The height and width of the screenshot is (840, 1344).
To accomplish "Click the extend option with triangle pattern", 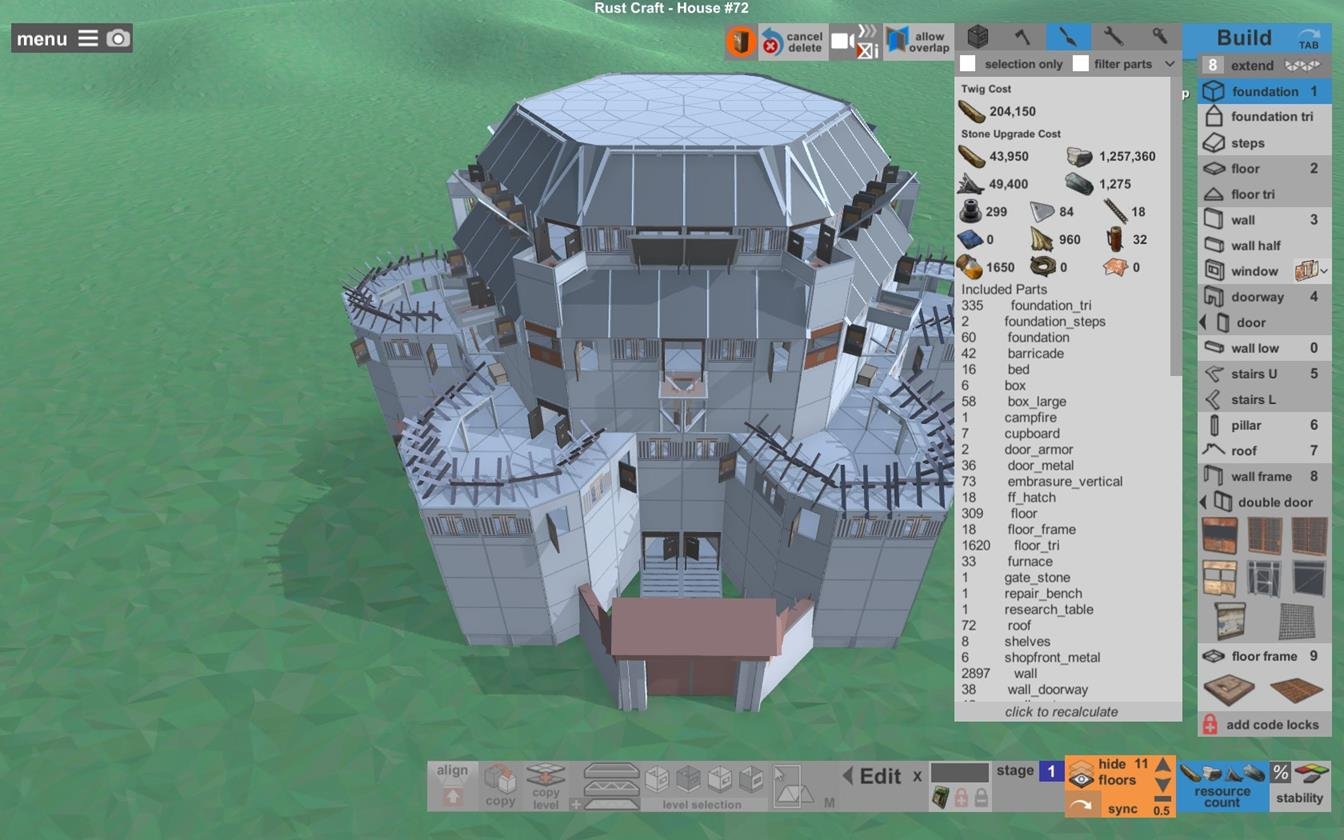I will coord(1265,65).
